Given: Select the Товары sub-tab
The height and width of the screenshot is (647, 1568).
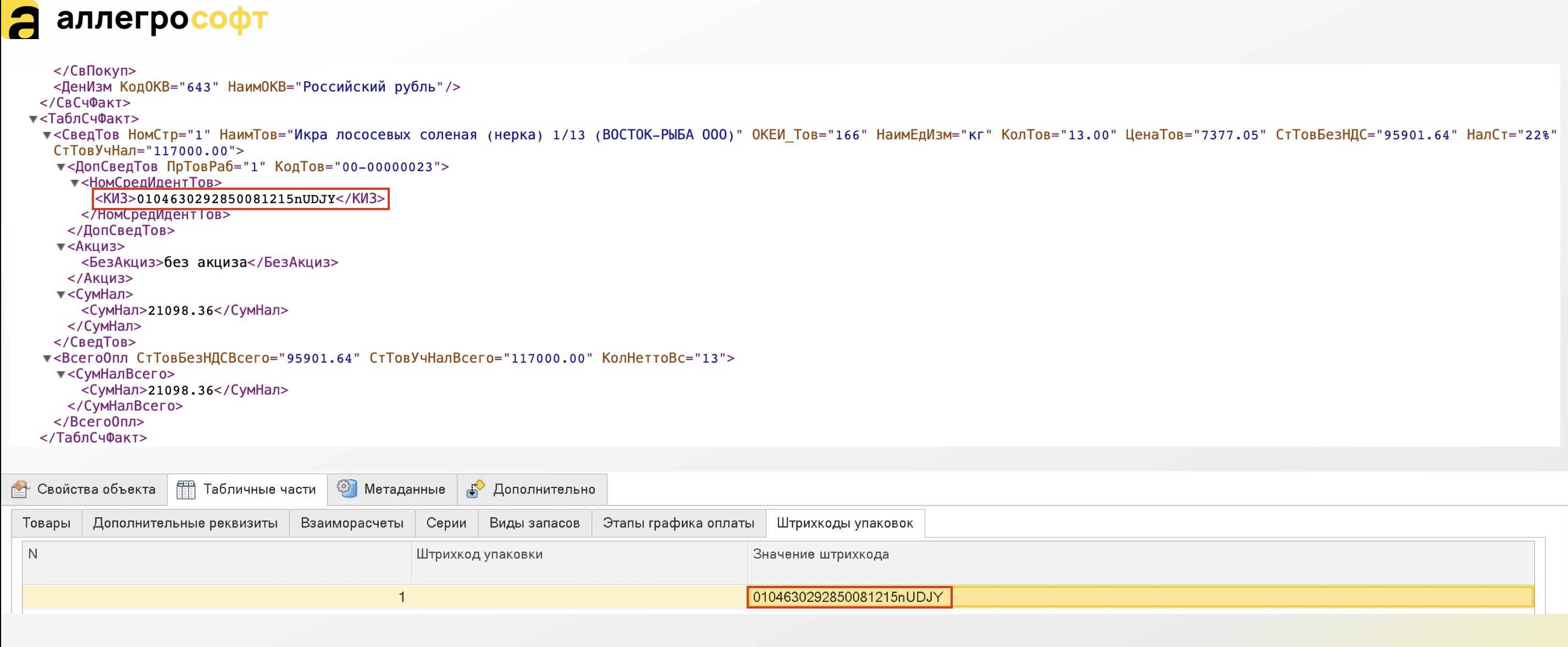Looking at the screenshot, I should point(46,523).
